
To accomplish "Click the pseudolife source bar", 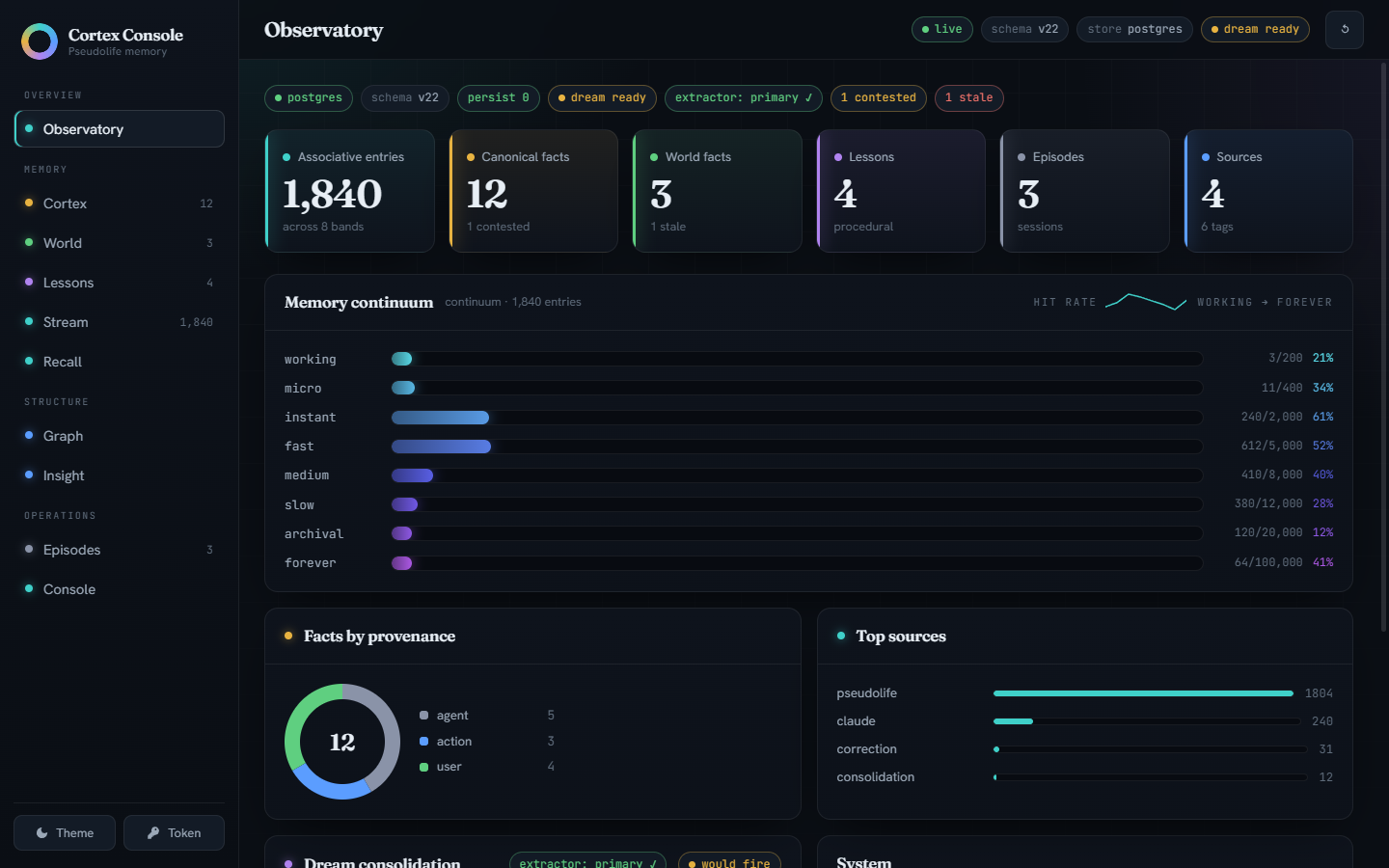I will tap(1143, 693).
